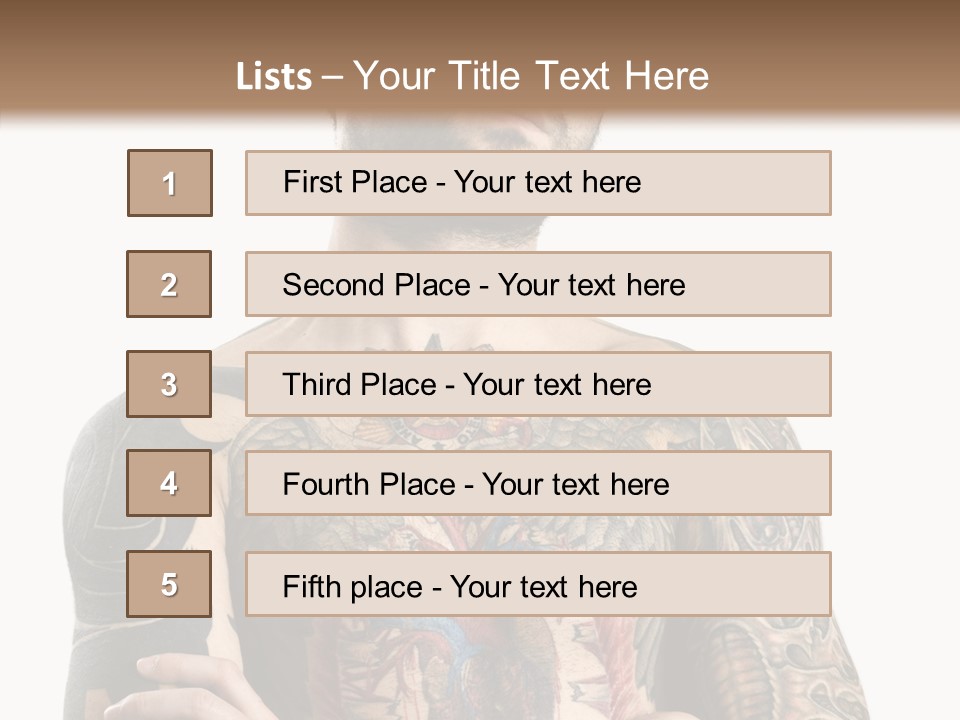
Task: Select the Fourth Place text box
Action: (538, 484)
